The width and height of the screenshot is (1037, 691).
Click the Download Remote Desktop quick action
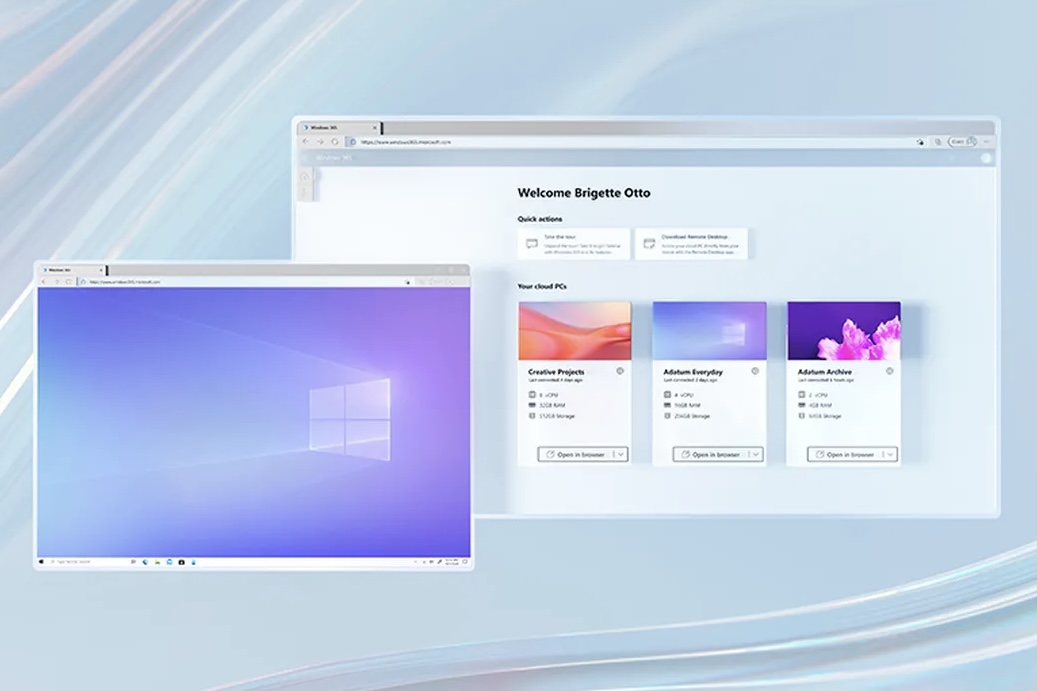pos(691,244)
